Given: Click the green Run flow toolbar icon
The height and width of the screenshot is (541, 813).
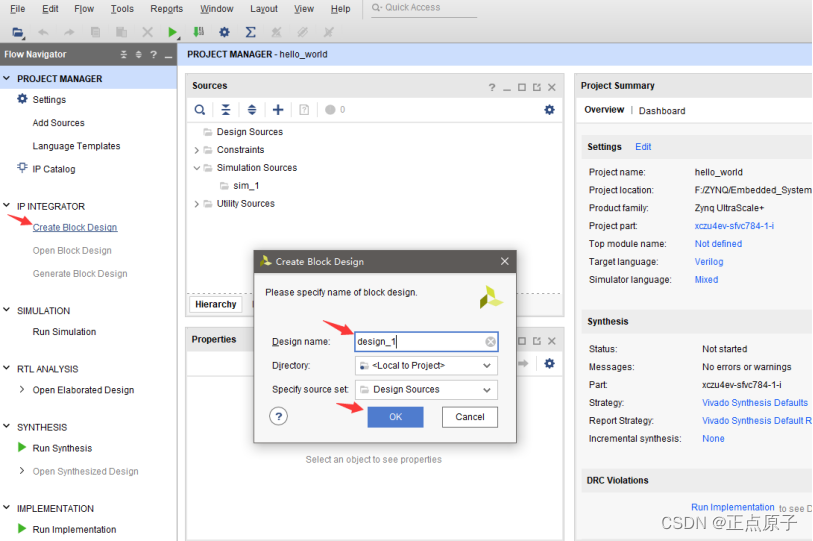Looking at the screenshot, I should [173, 32].
